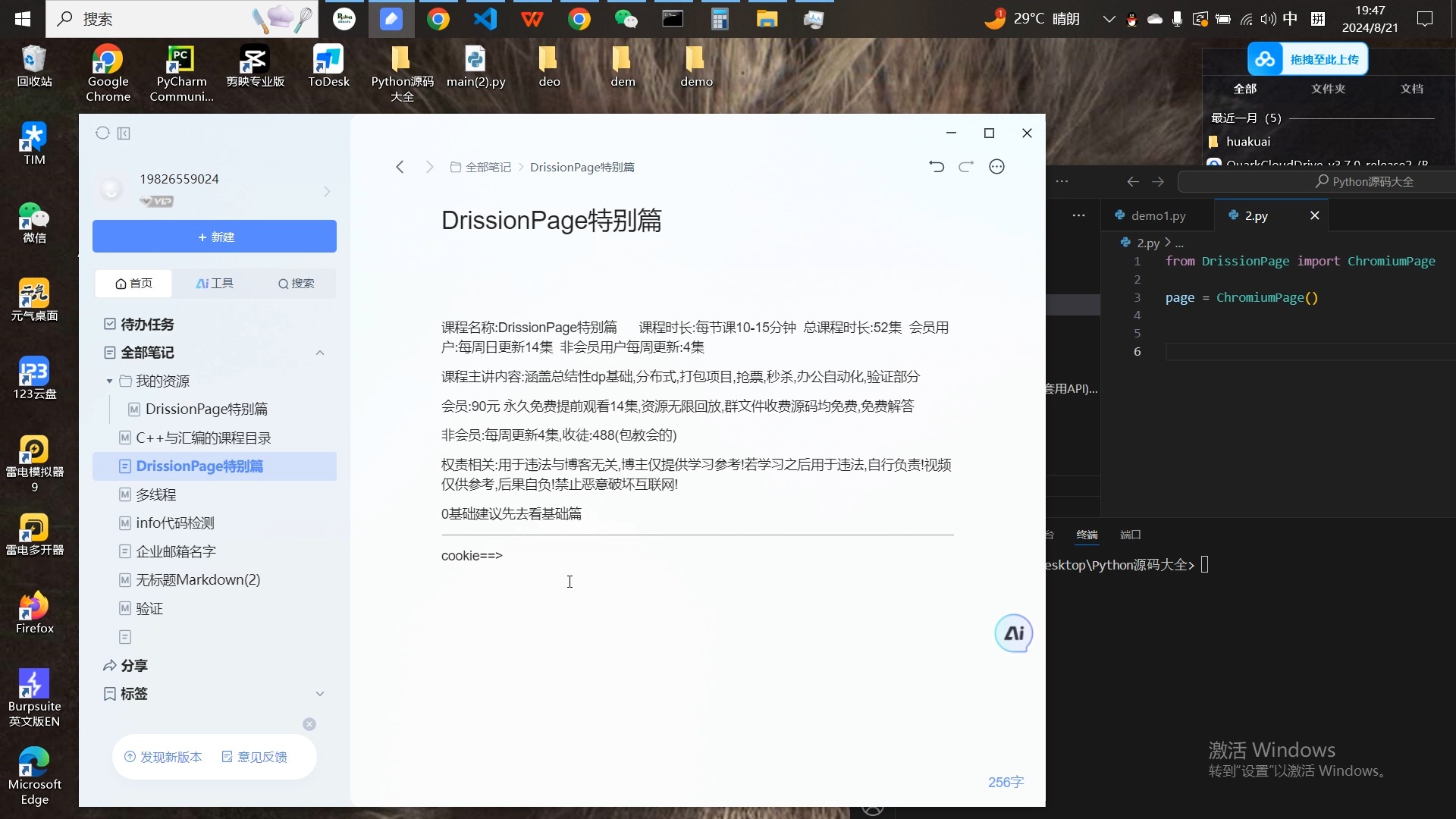Dismiss the update banner with its close icon

(x=309, y=724)
